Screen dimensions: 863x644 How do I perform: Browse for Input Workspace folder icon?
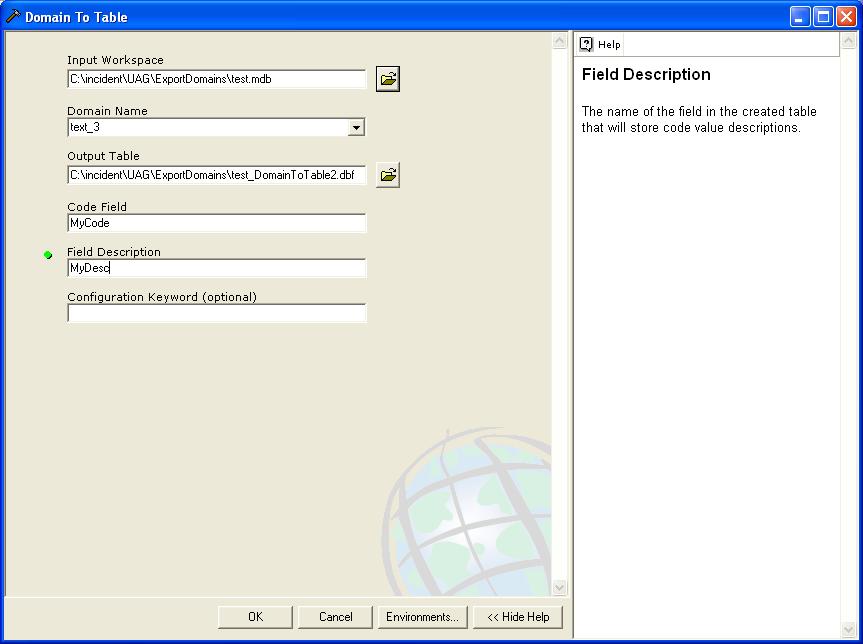pos(388,80)
